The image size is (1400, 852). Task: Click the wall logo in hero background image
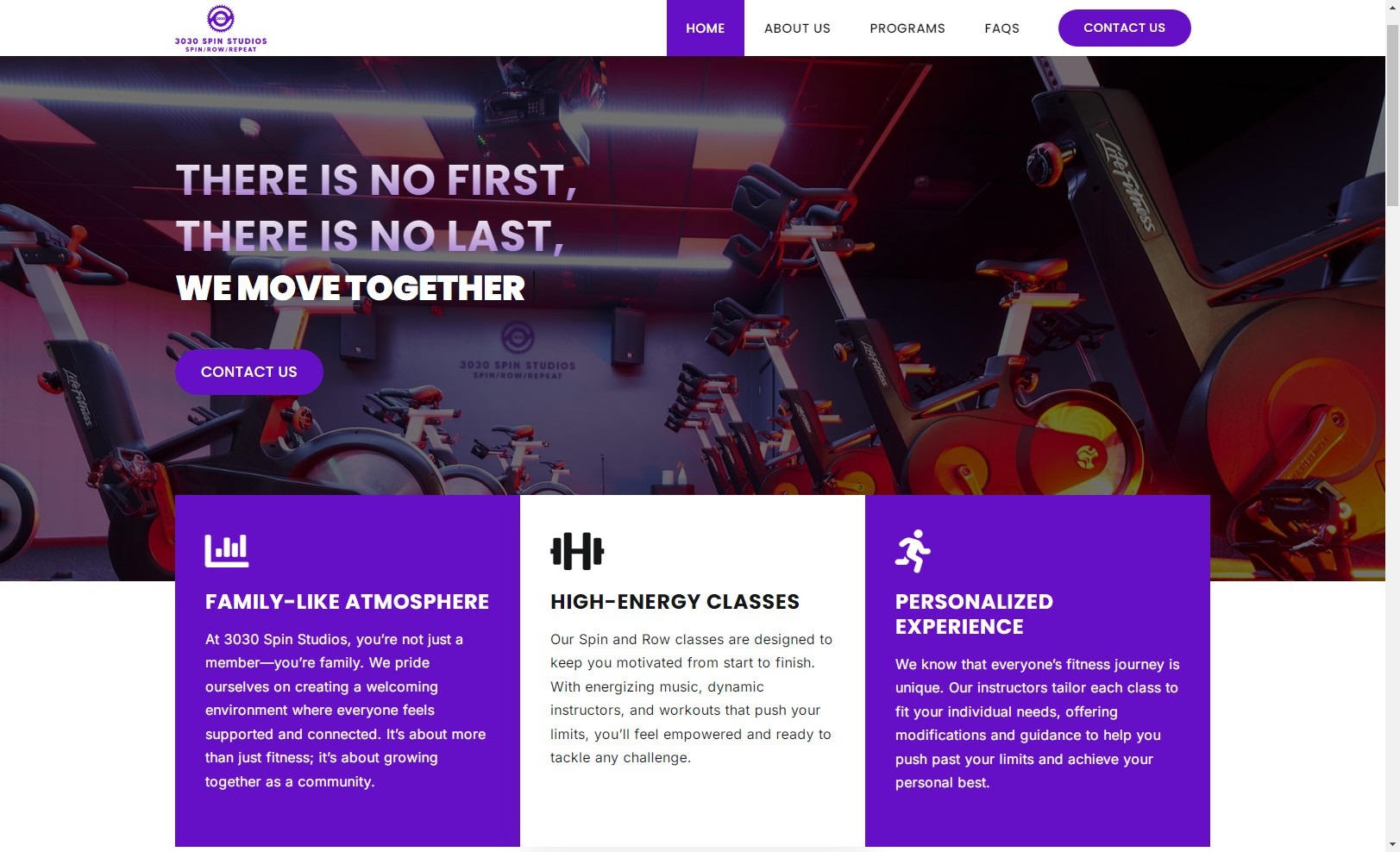[x=518, y=350]
